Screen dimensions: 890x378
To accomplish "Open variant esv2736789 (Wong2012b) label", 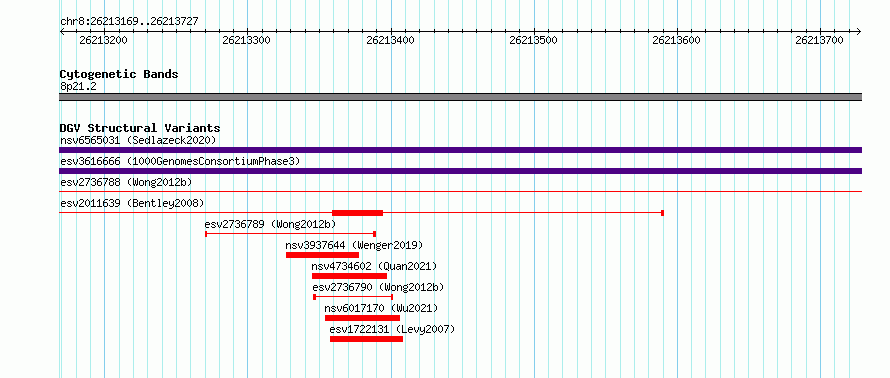I will pos(270,224).
